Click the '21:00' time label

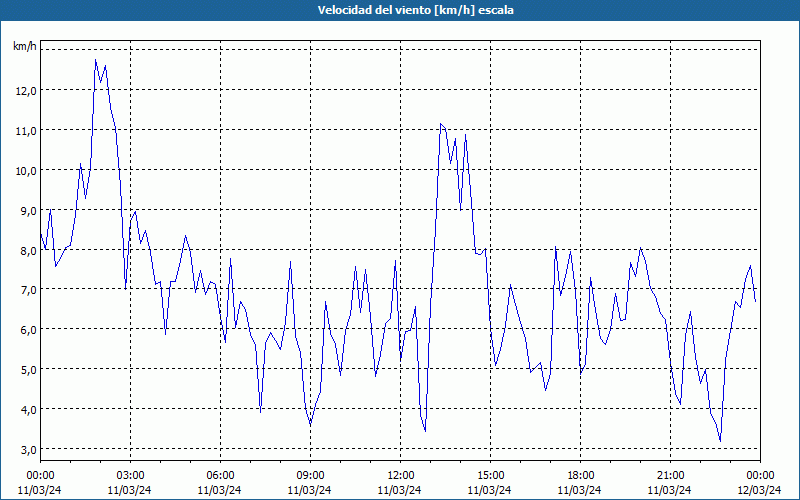670,476
